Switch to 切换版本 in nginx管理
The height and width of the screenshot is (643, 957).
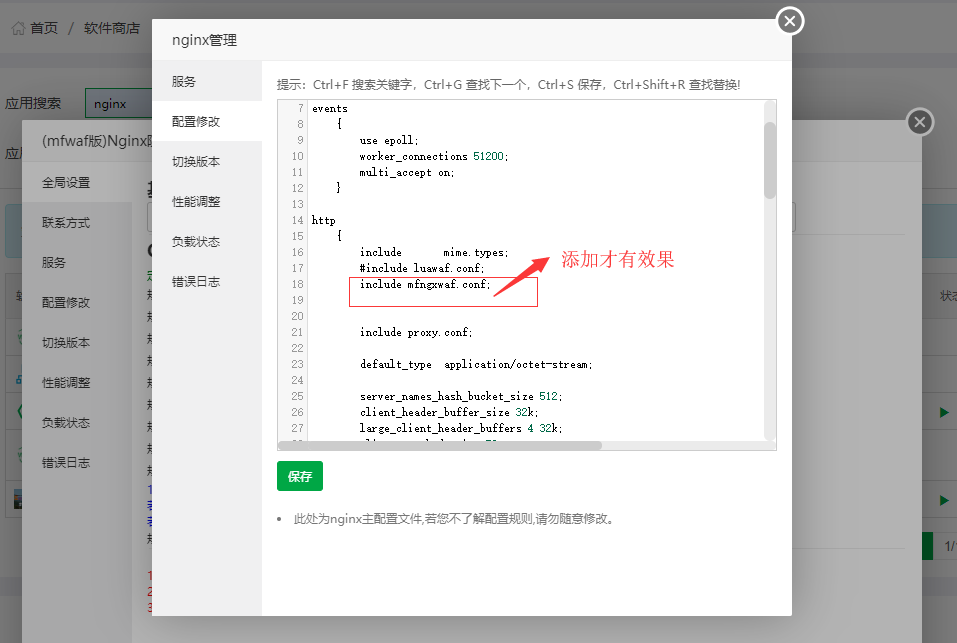tap(207, 162)
